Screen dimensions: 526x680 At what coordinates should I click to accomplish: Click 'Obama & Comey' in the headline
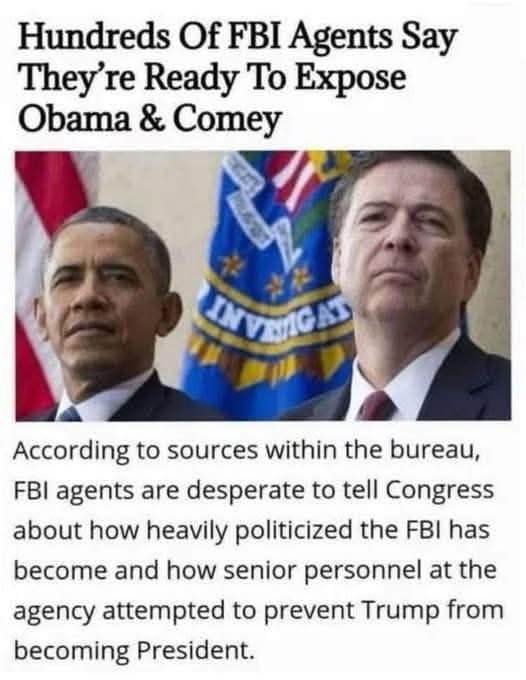[150, 119]
